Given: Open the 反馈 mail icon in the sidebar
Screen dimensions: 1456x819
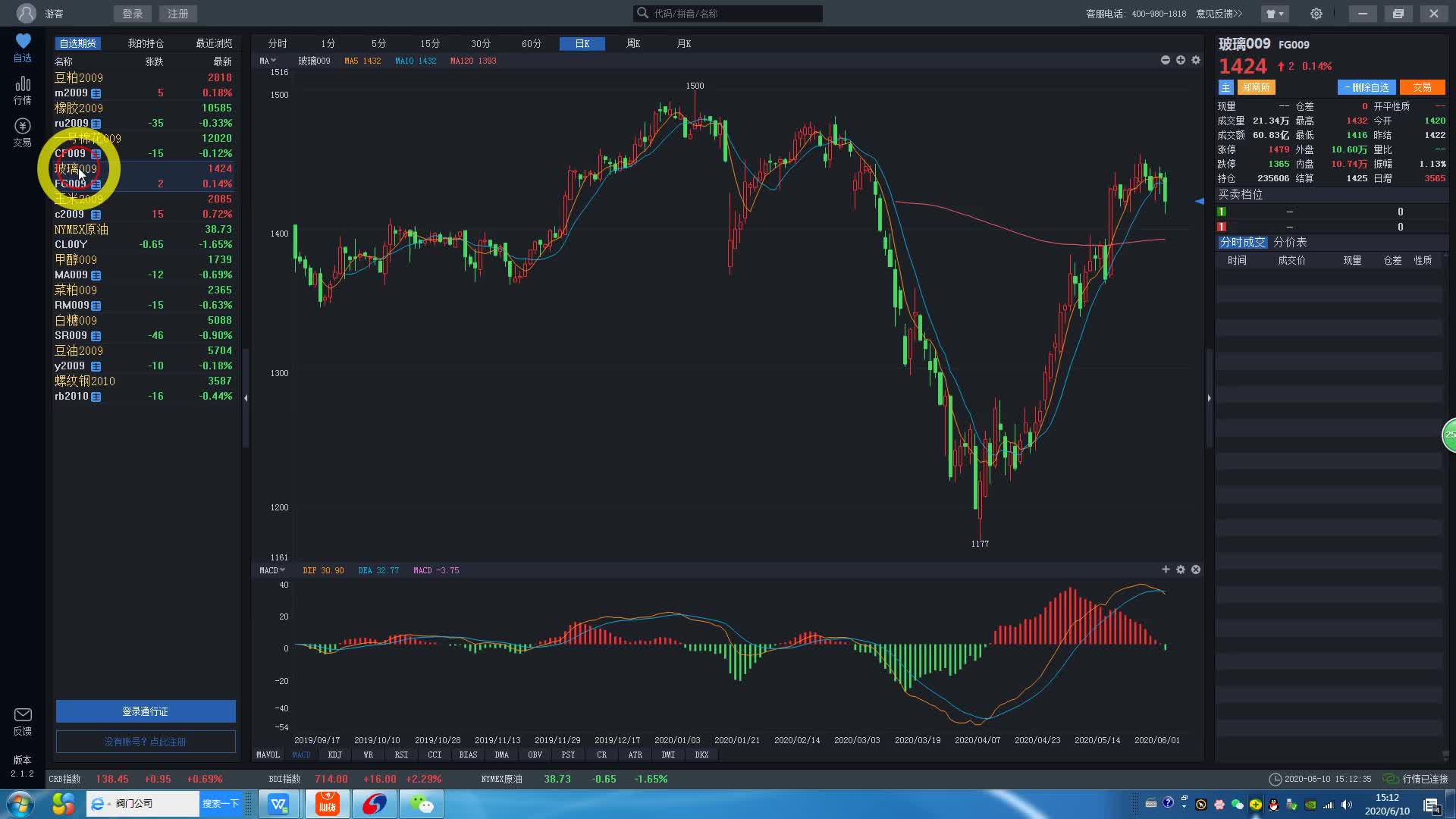Looking at the screenshot, I should point(23,721).
